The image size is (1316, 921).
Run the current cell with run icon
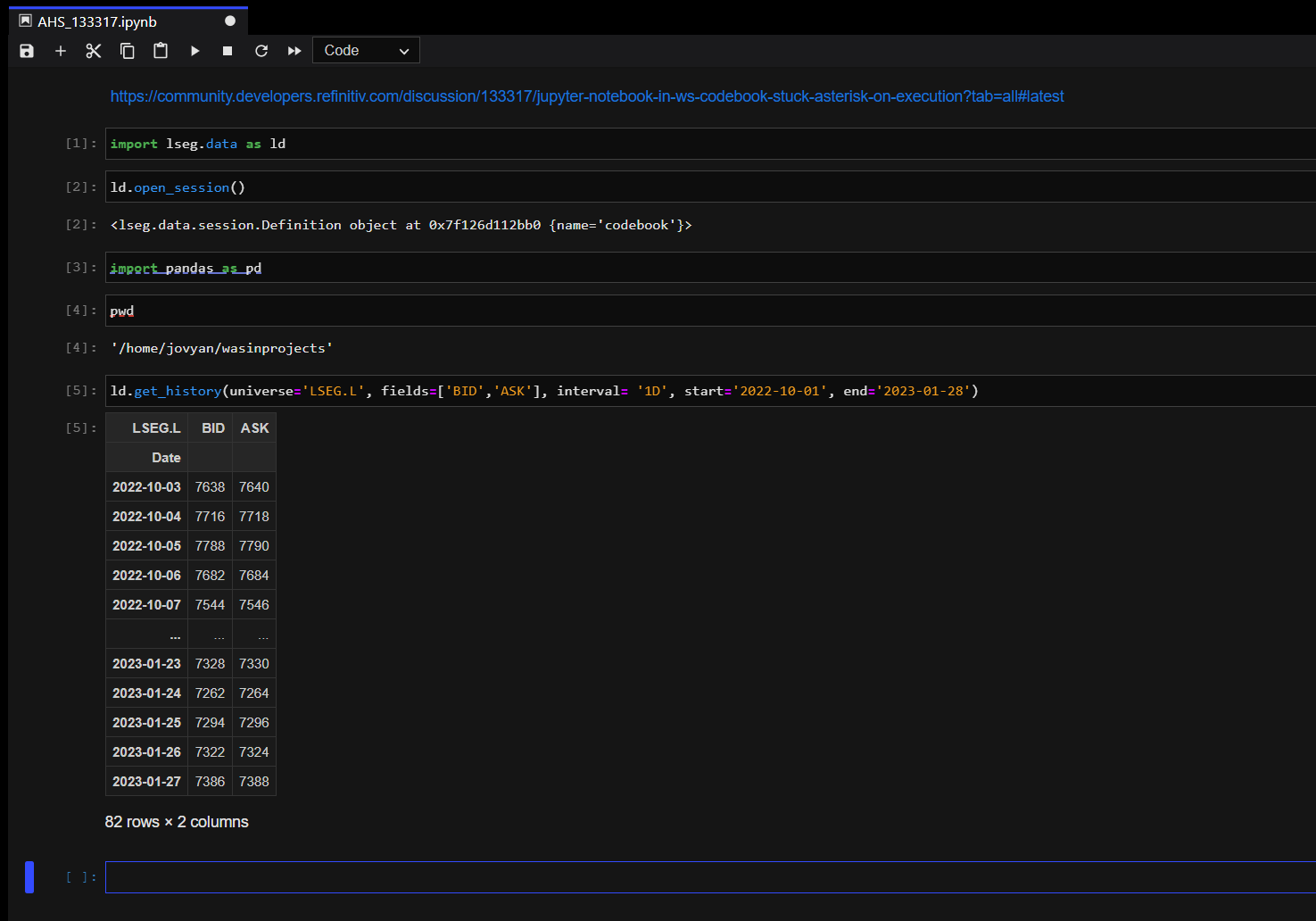195,51
